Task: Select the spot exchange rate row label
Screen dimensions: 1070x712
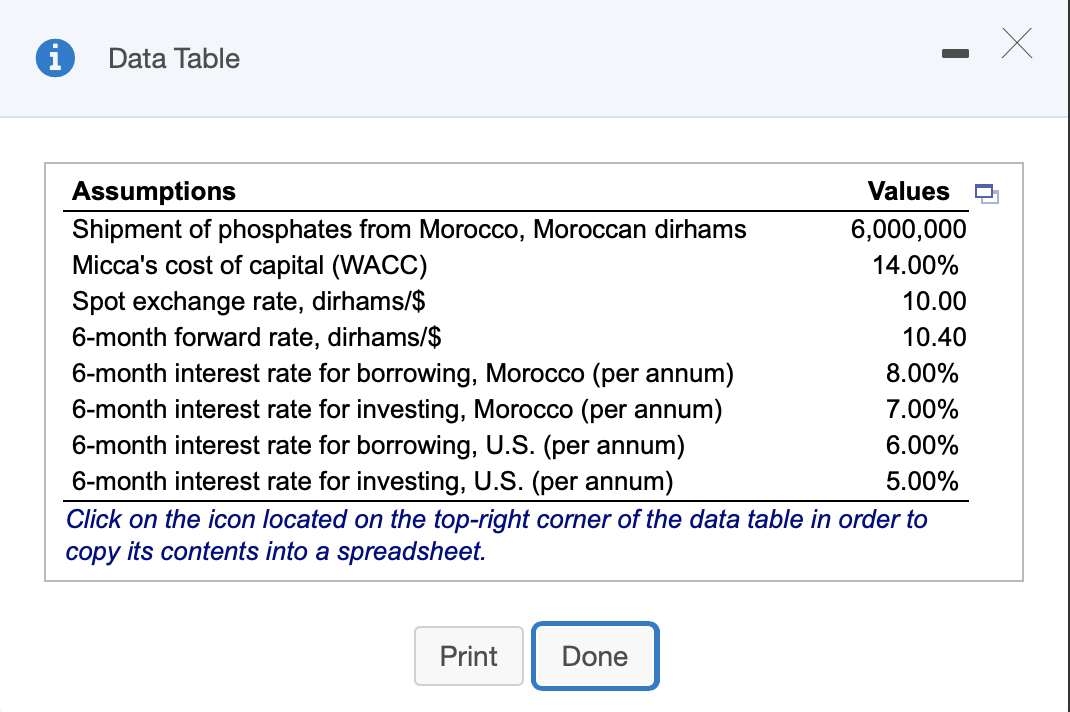Action: pos(251,302)
